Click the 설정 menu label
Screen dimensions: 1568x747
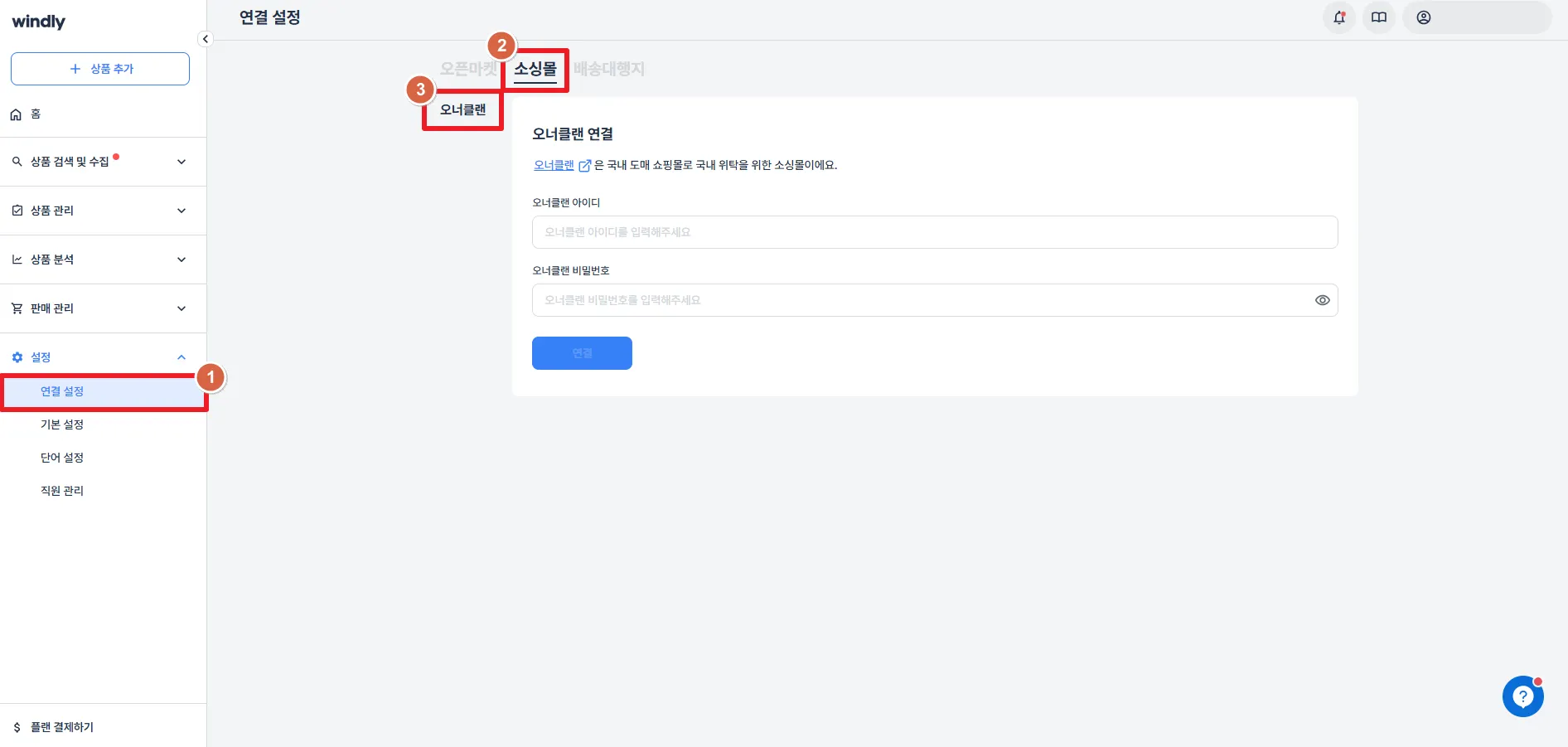(x=41, y=357)
